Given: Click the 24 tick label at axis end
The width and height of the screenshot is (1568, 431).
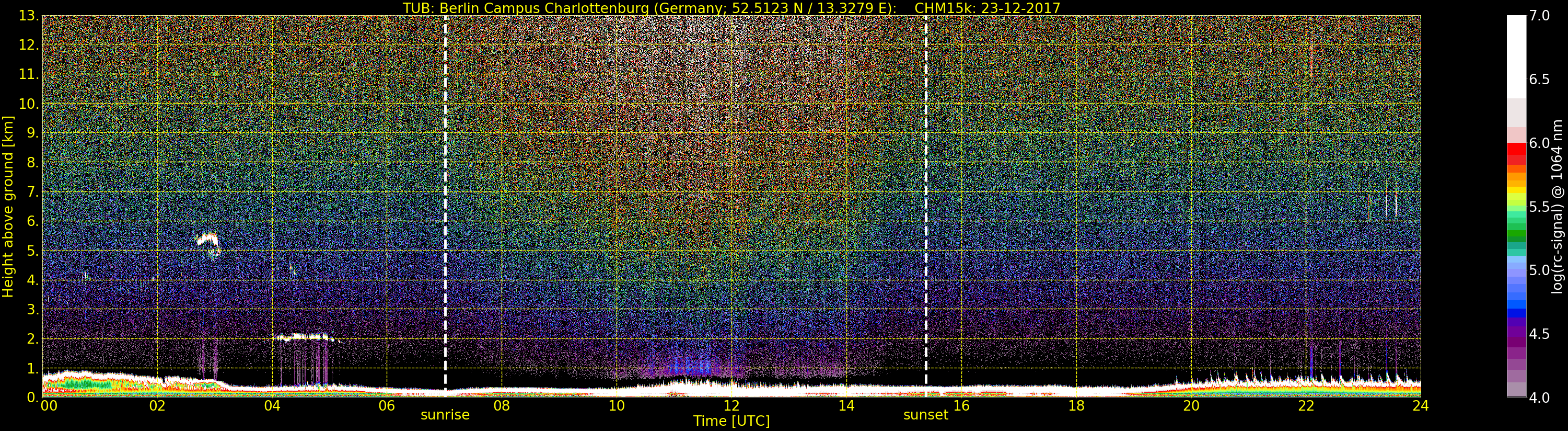Looking at the screenshot, I should point(1420,406).
